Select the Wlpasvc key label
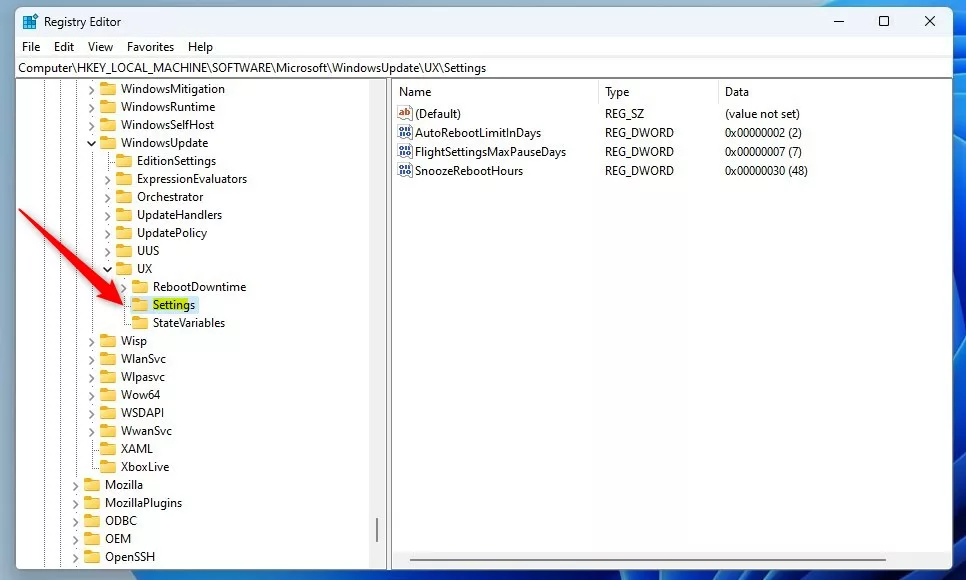Viewport: 966px width, 580px height. (143, 377)
